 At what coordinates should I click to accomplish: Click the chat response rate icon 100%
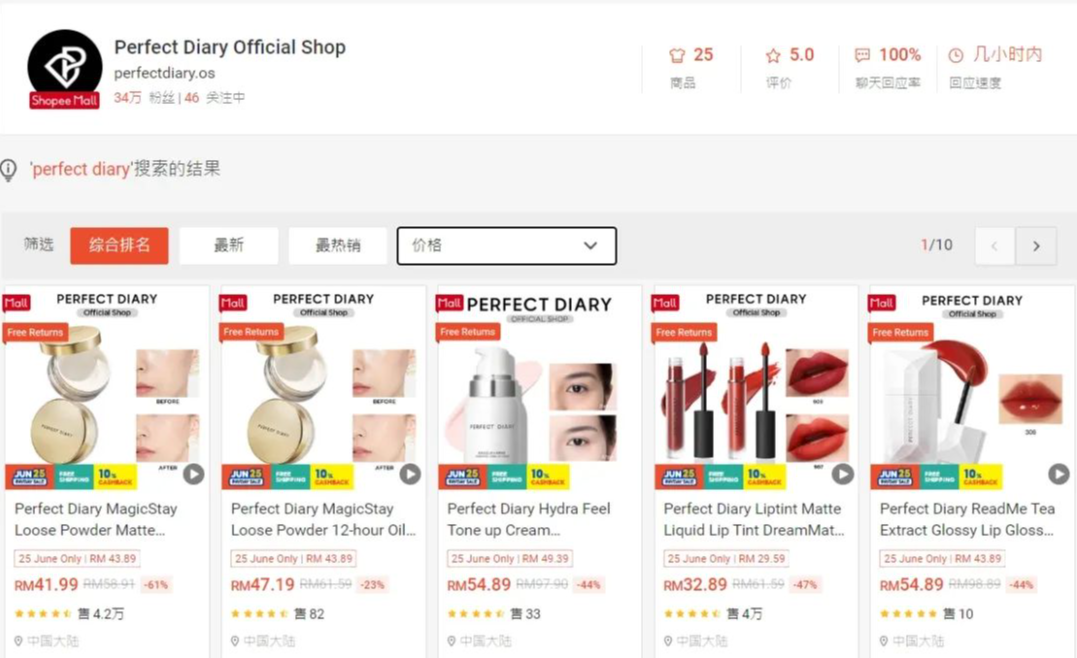coord(862,55)
